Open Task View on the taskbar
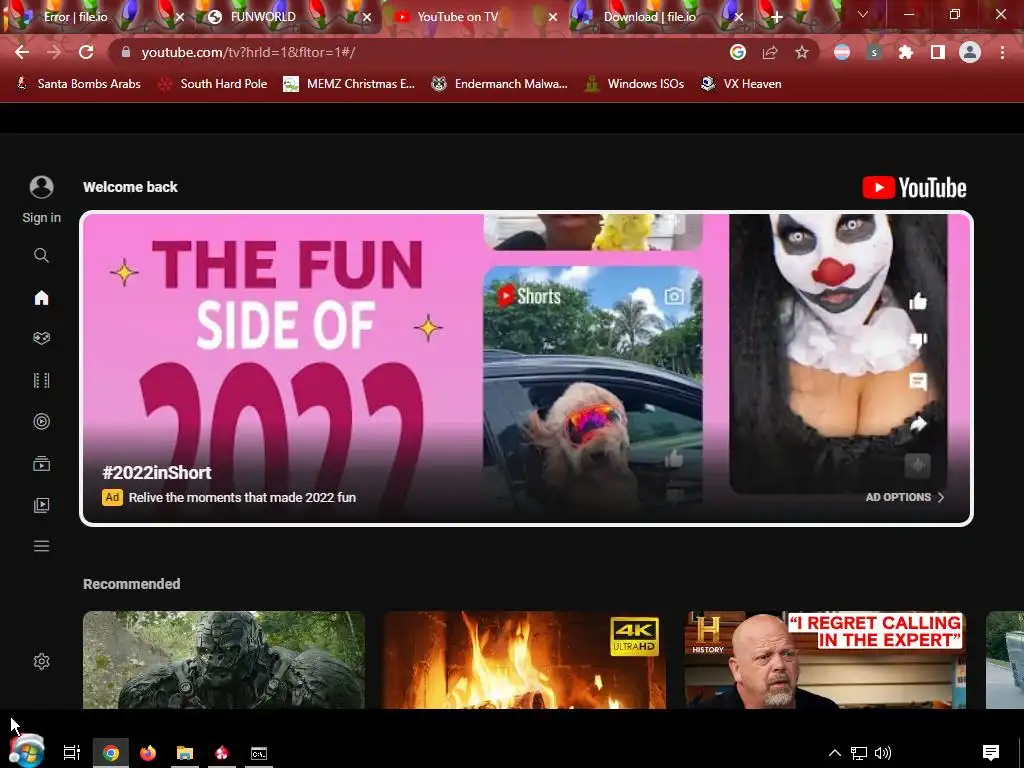 pos(72,753)
